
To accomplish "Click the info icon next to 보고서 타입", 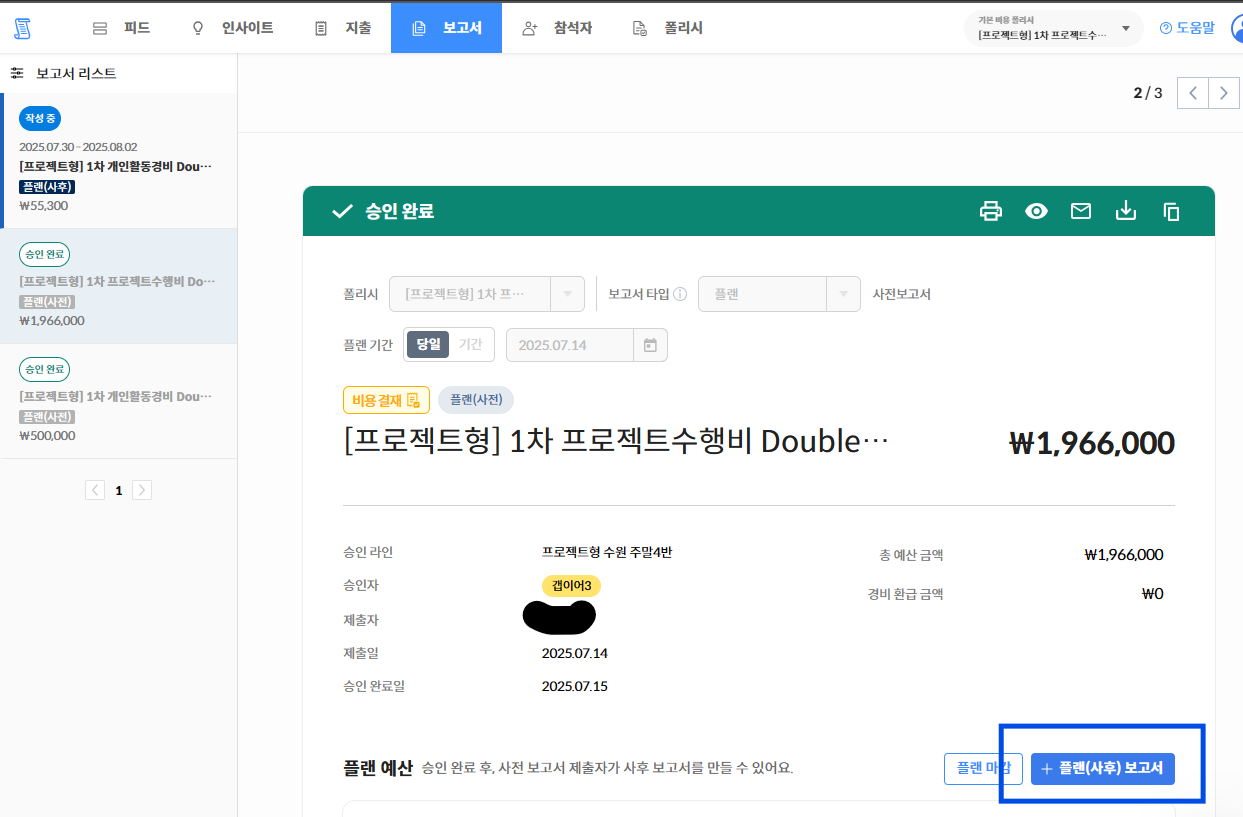I will [680, 294].
